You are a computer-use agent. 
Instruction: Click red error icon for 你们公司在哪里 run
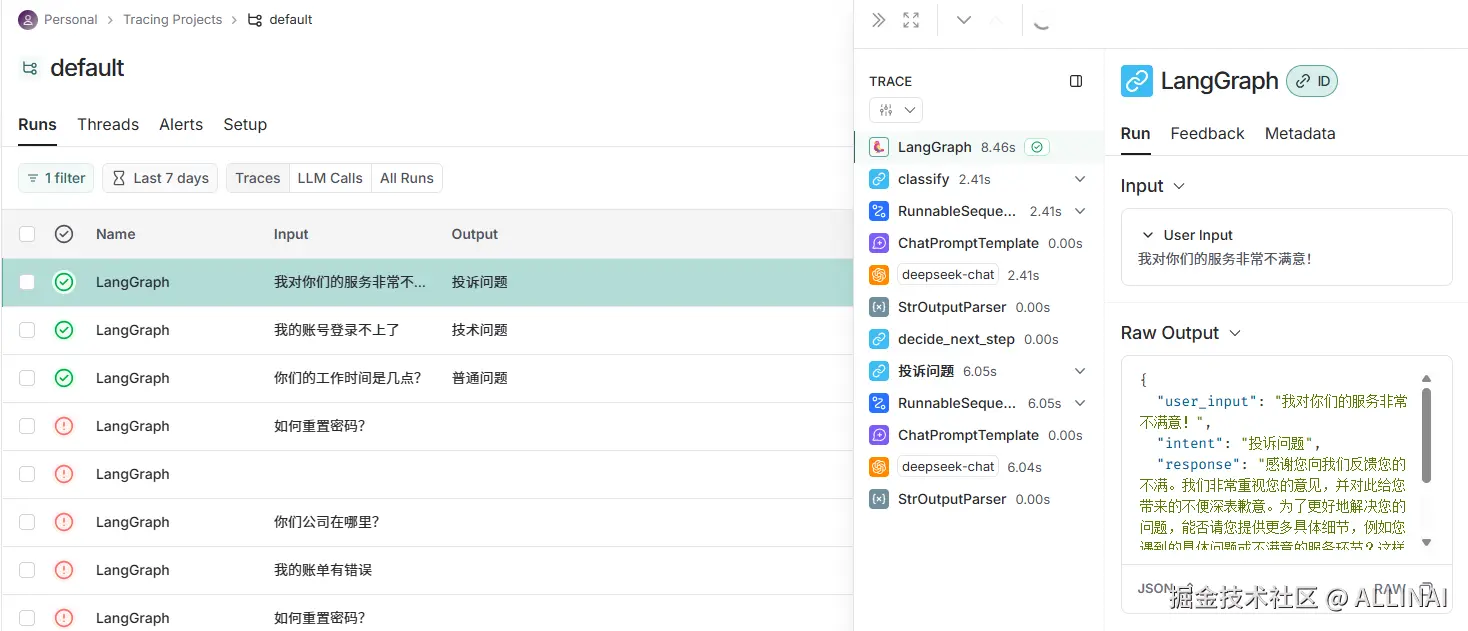[x=64, y=522]
